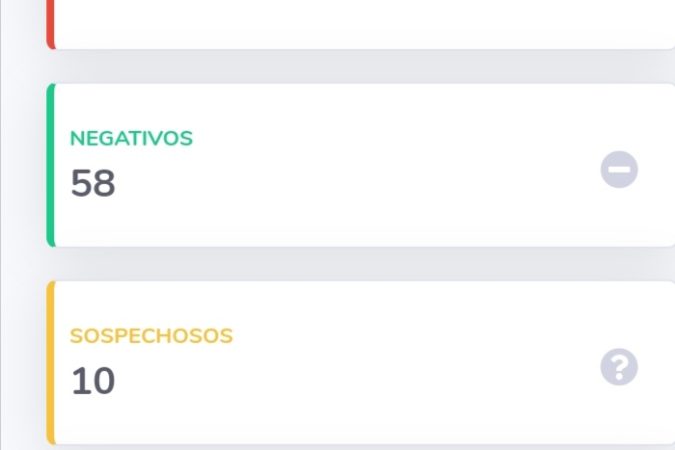The image size is (675, 450).
Task: Click the gray question mark icon
Action: tap(619, 367)
